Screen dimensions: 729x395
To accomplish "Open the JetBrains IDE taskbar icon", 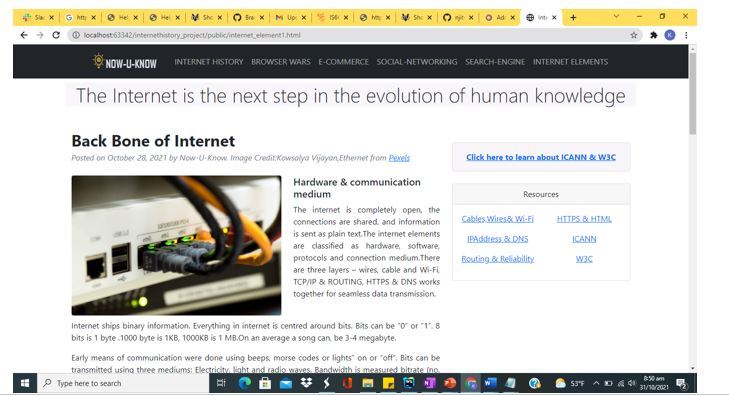I will tap(409, 383).
